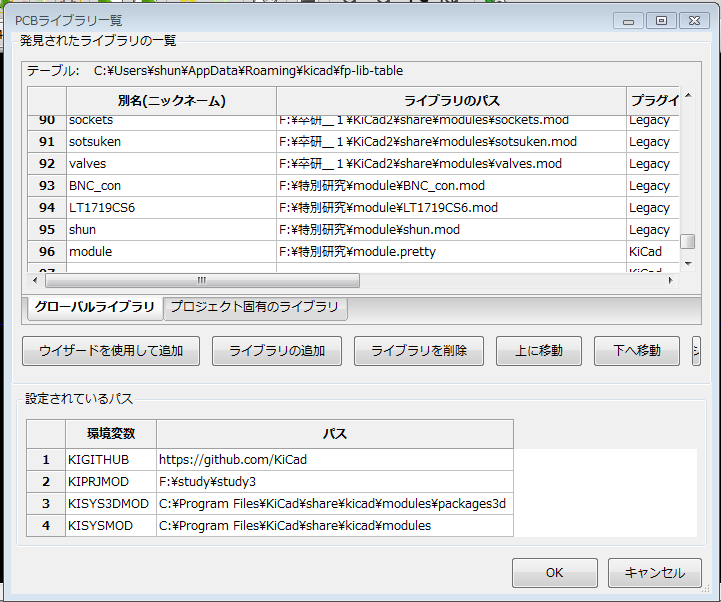Select the LT1719CS6.mod library path cell

(452, 208)
